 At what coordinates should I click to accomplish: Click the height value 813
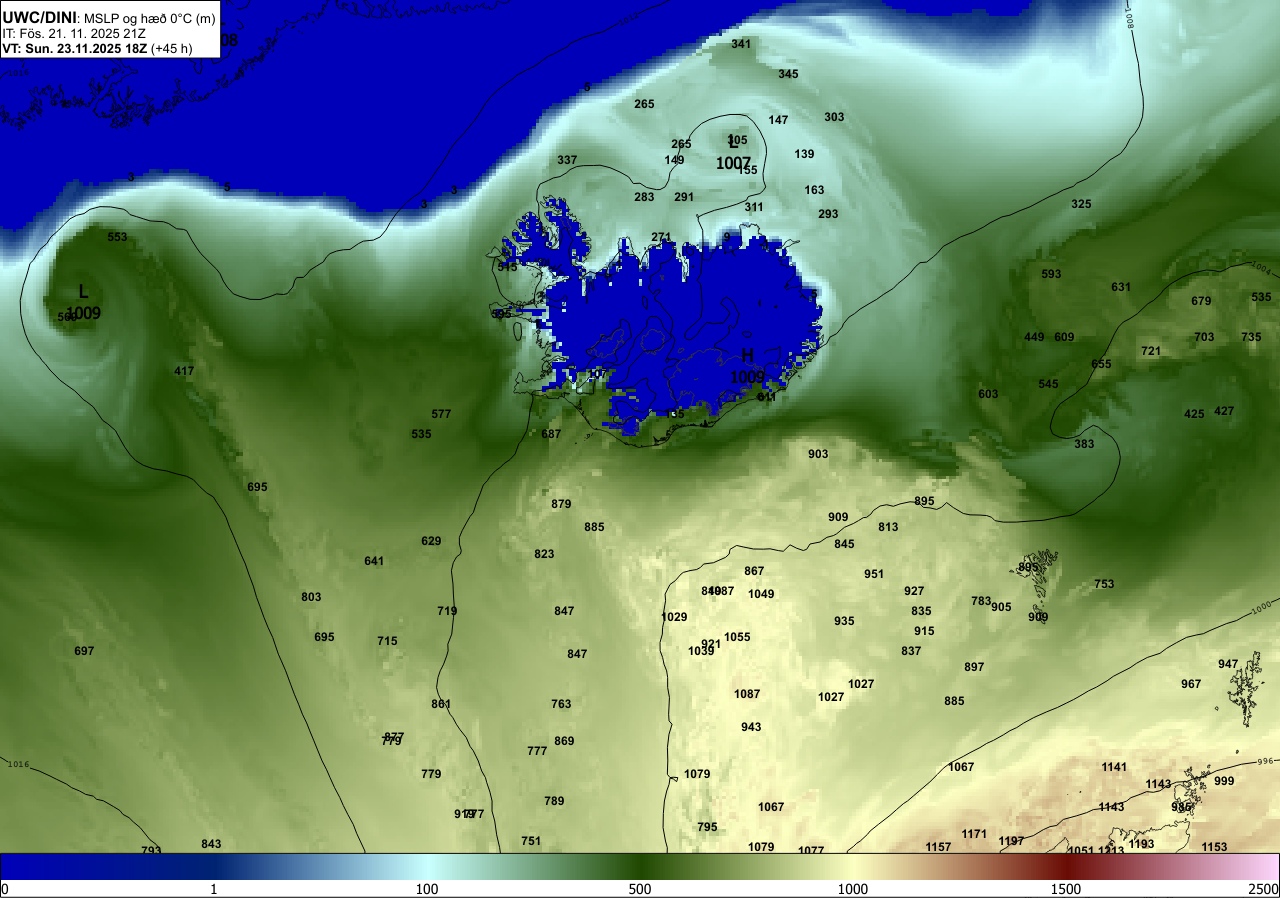[x=888, y=527]
